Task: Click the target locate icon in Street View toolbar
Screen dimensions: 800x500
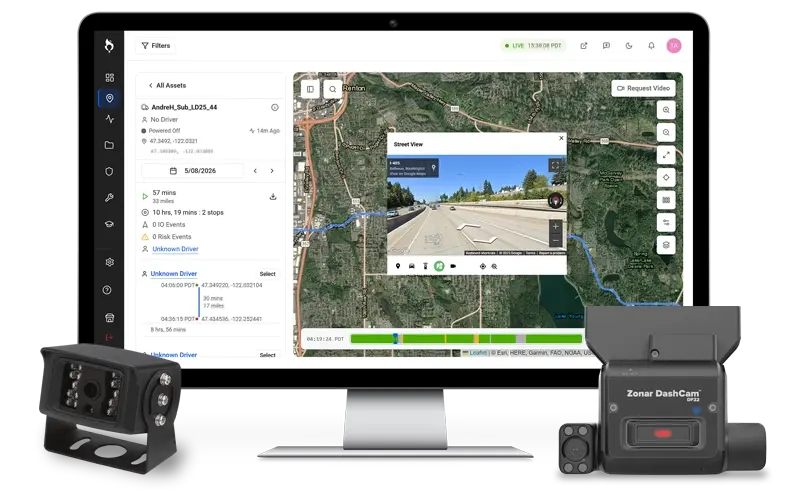Action: (483, 266)
